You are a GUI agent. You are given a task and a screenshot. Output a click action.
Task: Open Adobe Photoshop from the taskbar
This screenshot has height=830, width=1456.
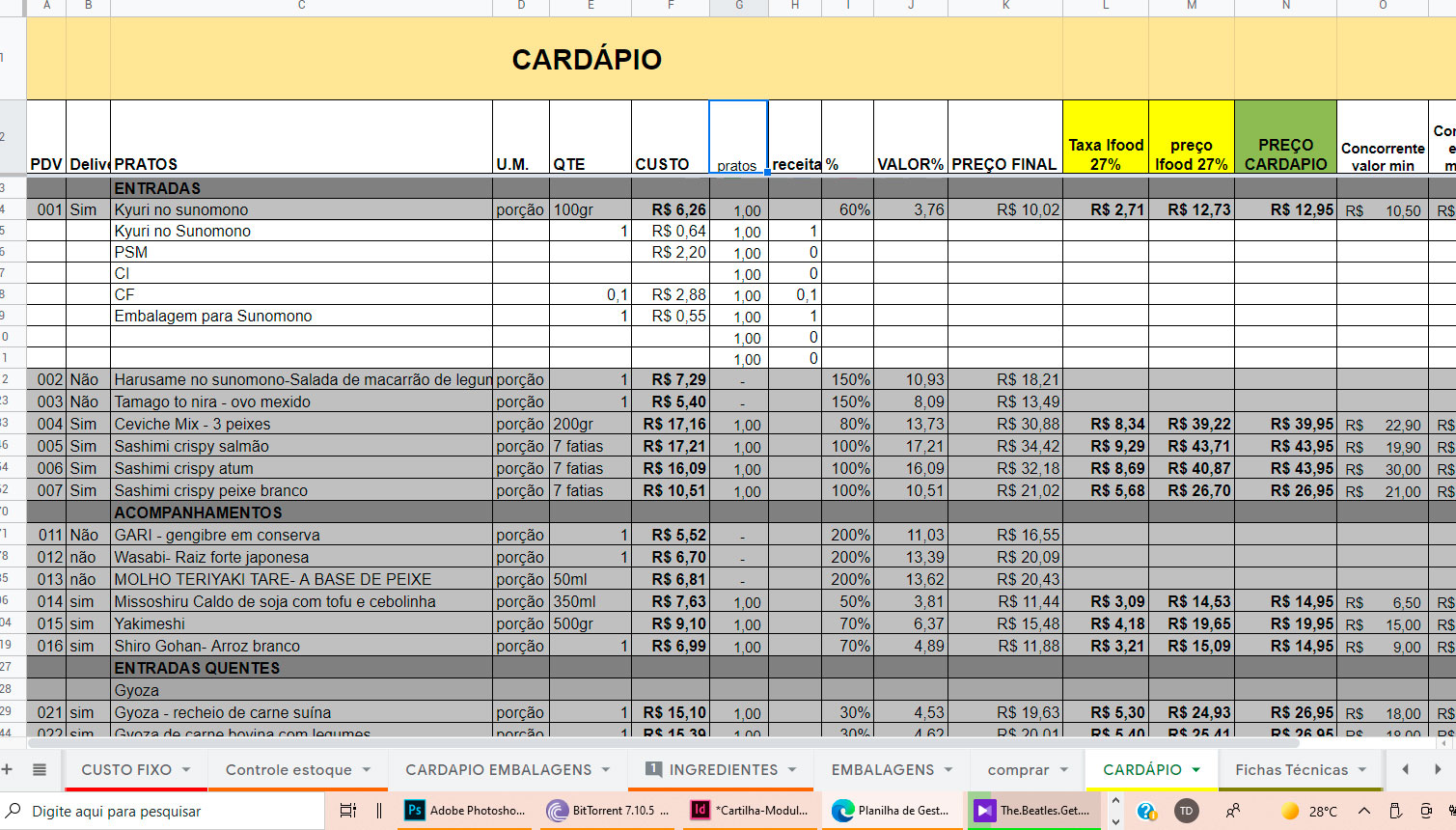466,811
